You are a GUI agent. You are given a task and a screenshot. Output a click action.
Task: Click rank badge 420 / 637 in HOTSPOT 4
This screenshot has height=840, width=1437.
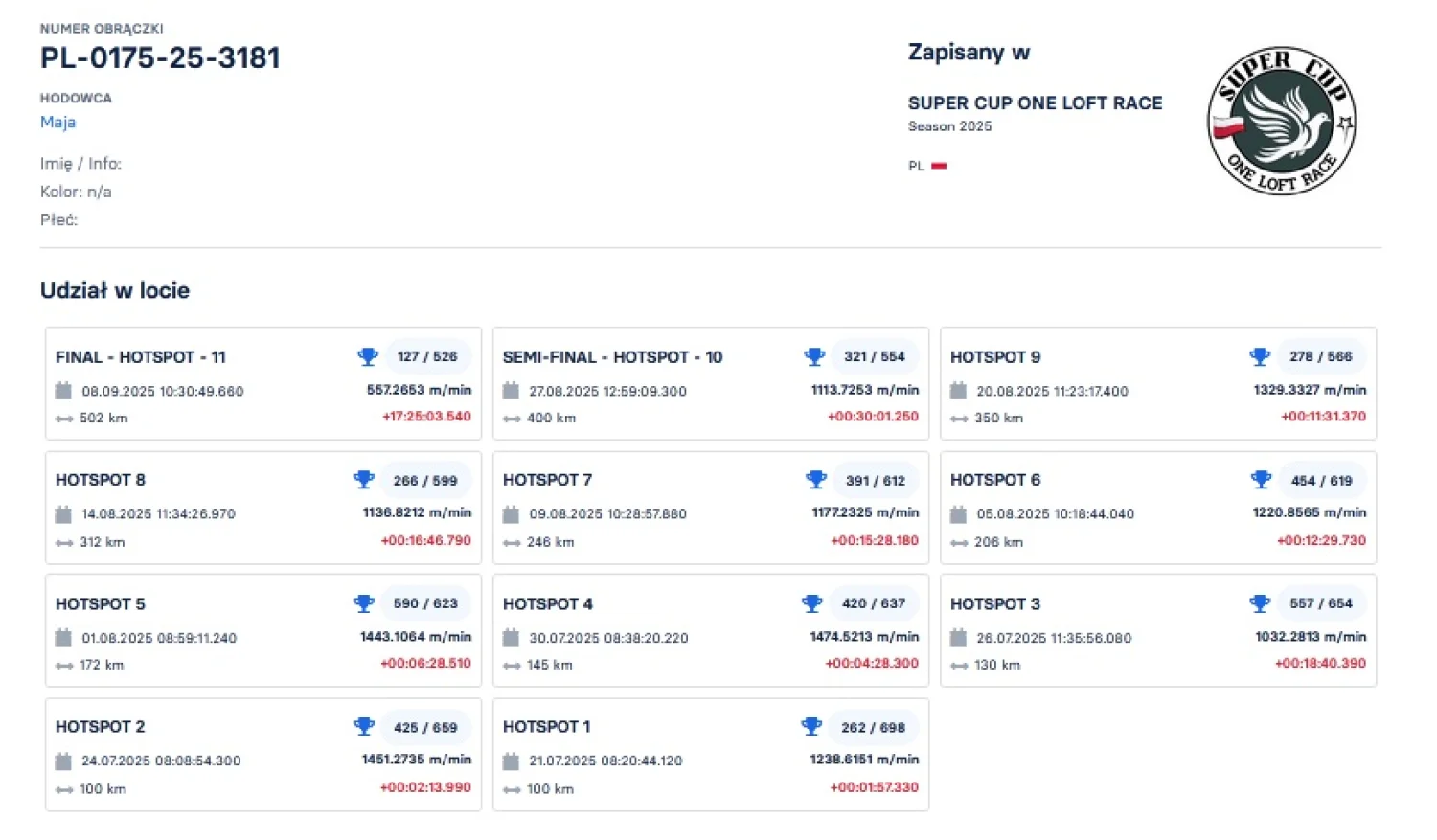(873, 603)
